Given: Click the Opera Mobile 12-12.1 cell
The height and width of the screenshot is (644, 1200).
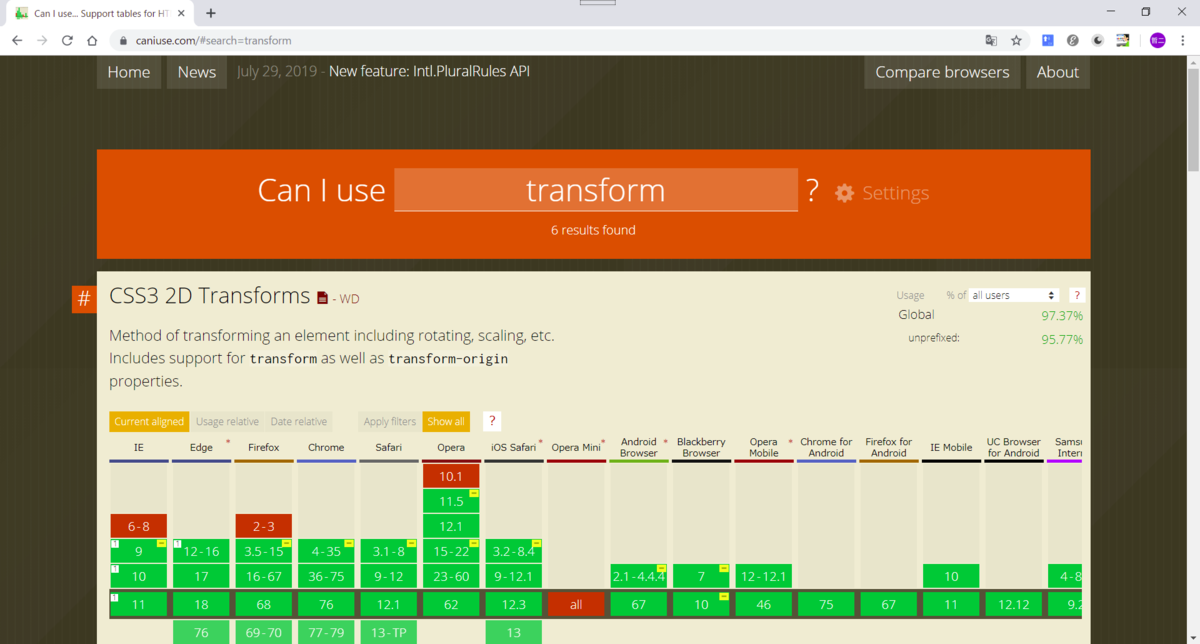Looking at the screenshot, I should (x=764, y=576).
